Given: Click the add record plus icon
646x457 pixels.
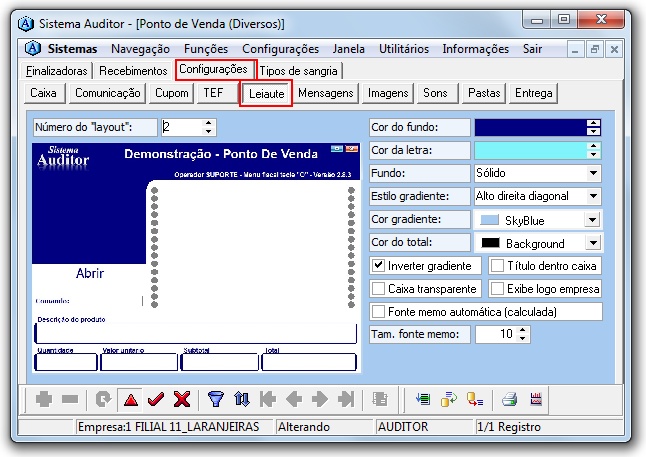Looking at the screenshot, I should 44,399.
